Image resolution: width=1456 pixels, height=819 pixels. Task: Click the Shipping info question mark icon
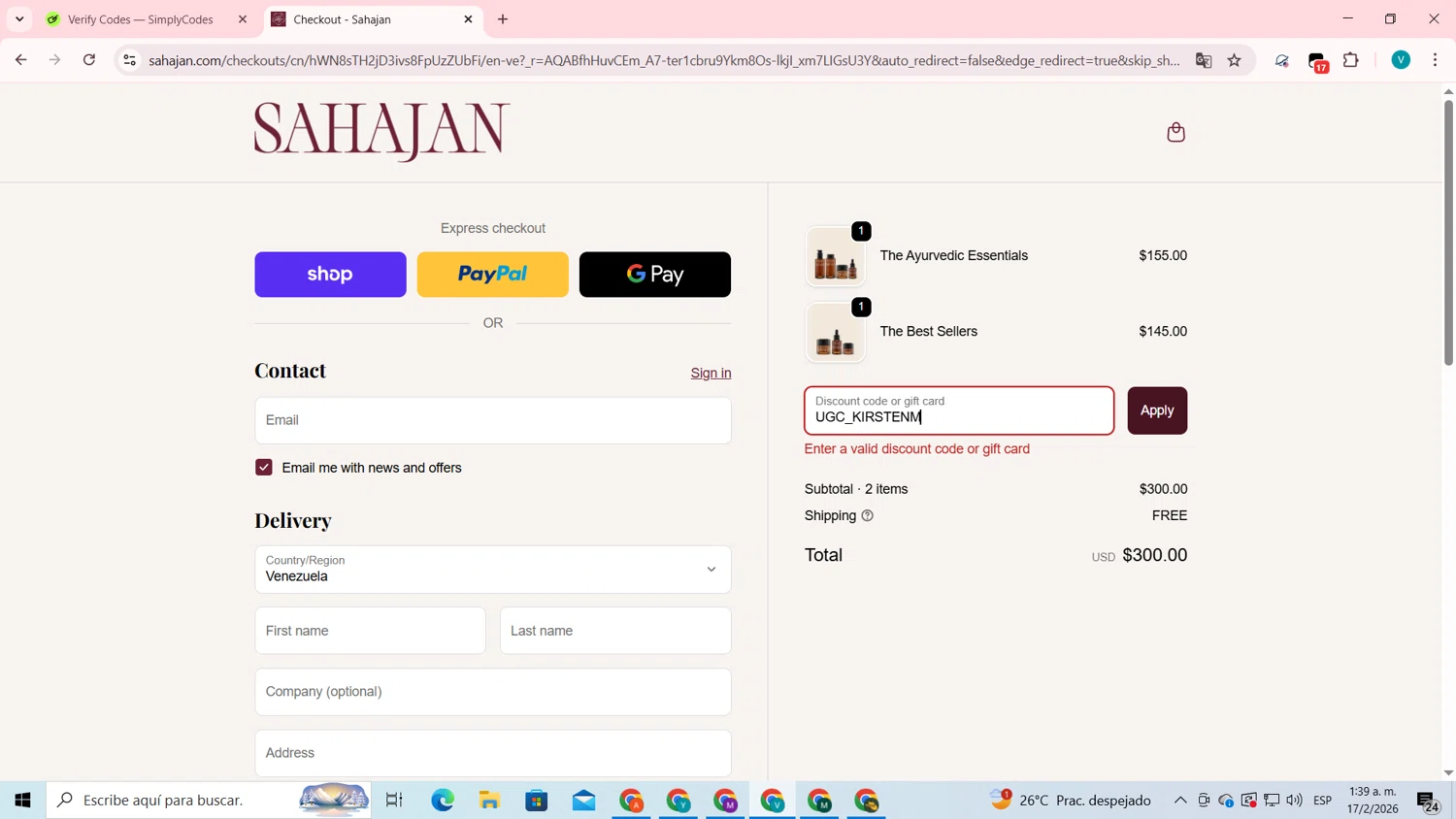click(x=868, y=516)
